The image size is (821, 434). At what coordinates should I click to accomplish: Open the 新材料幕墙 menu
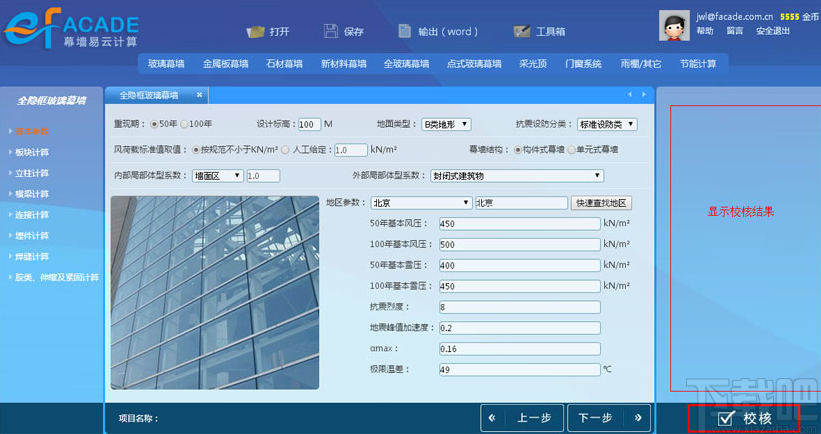[343, 64]
